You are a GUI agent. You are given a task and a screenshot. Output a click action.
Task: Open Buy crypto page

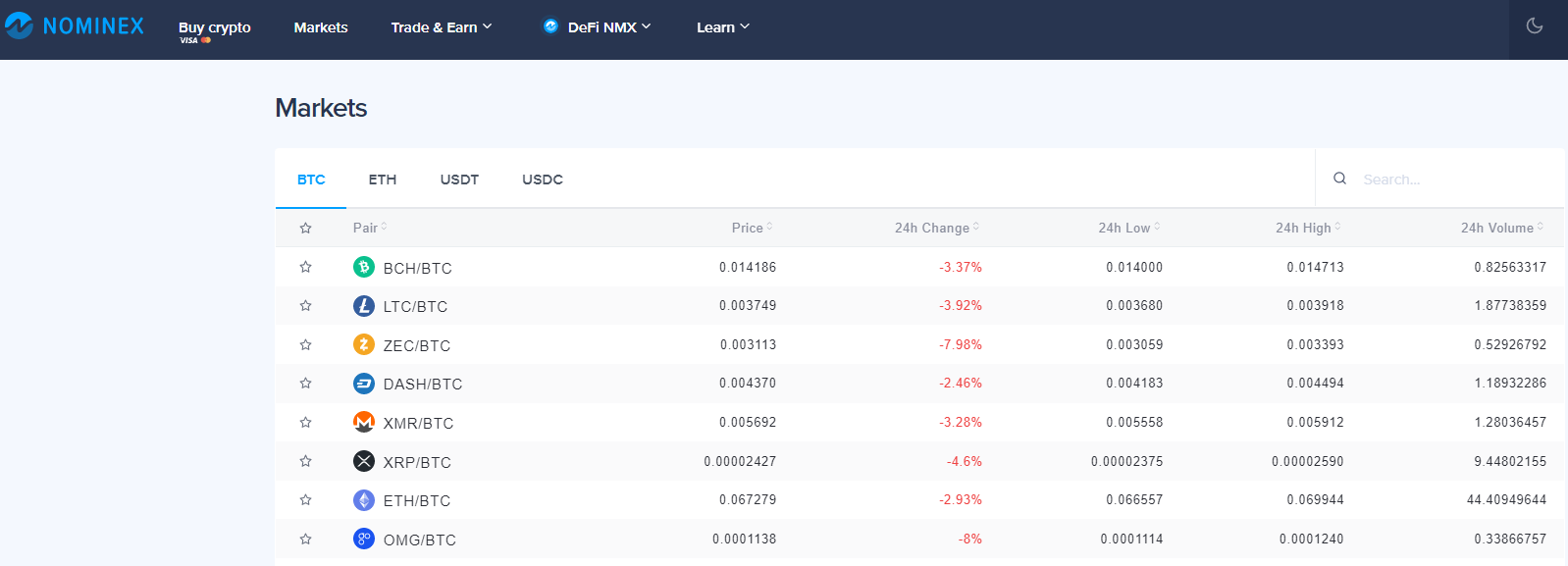coord(215,29)
